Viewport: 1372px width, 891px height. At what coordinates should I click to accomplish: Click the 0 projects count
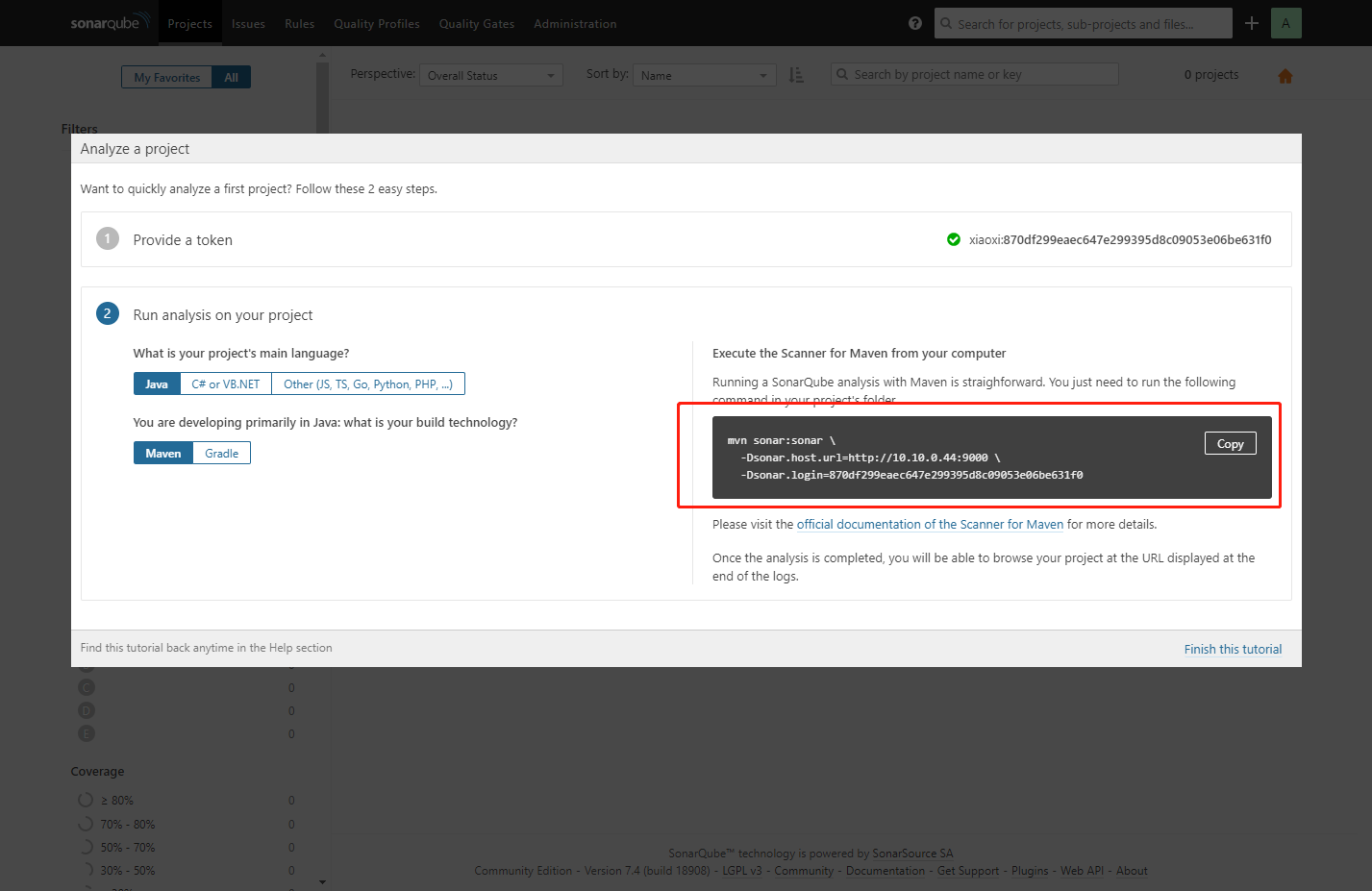pos(1211,75)
